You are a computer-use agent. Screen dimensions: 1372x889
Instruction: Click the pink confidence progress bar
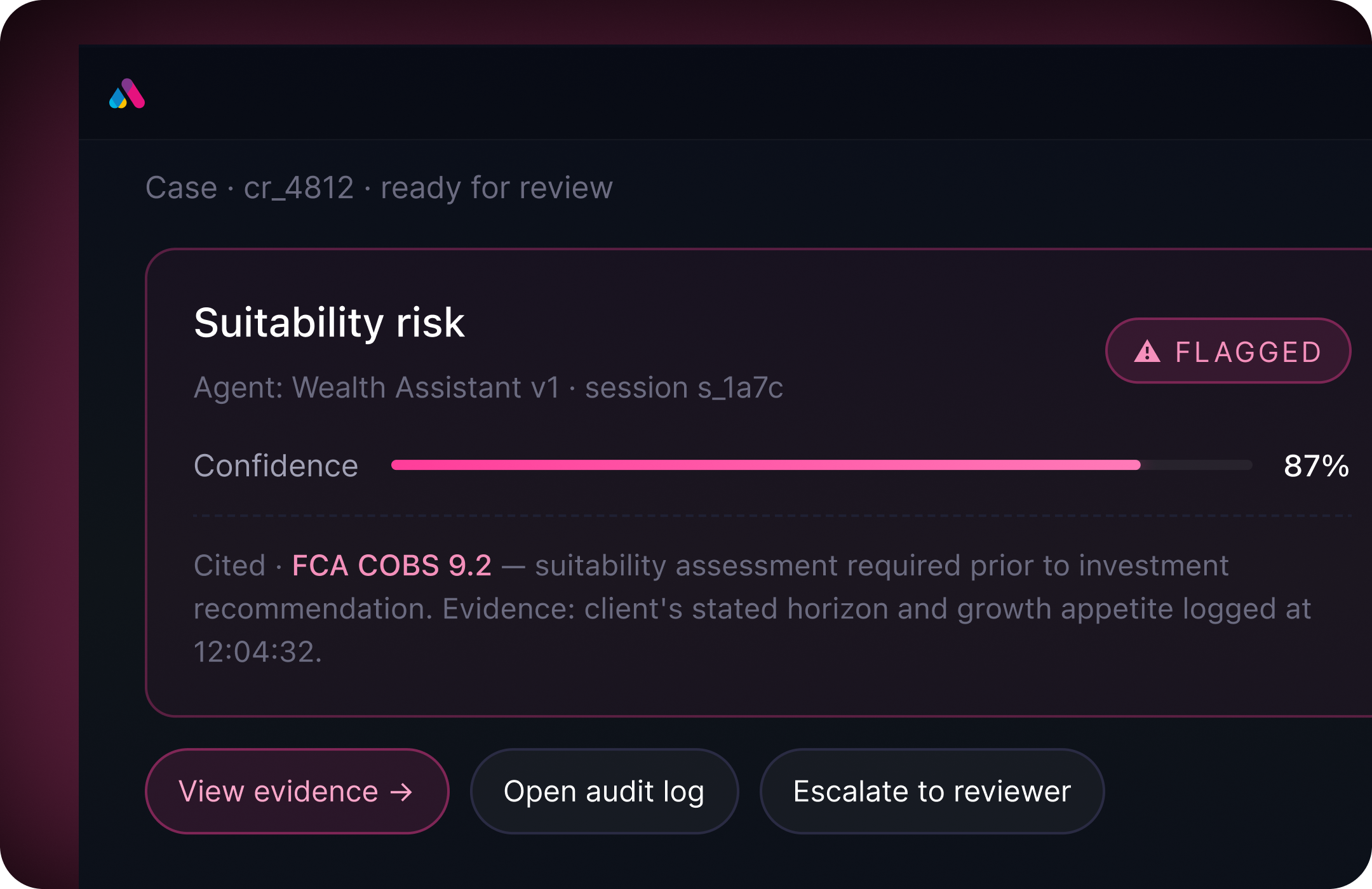(x=766, y=465)
